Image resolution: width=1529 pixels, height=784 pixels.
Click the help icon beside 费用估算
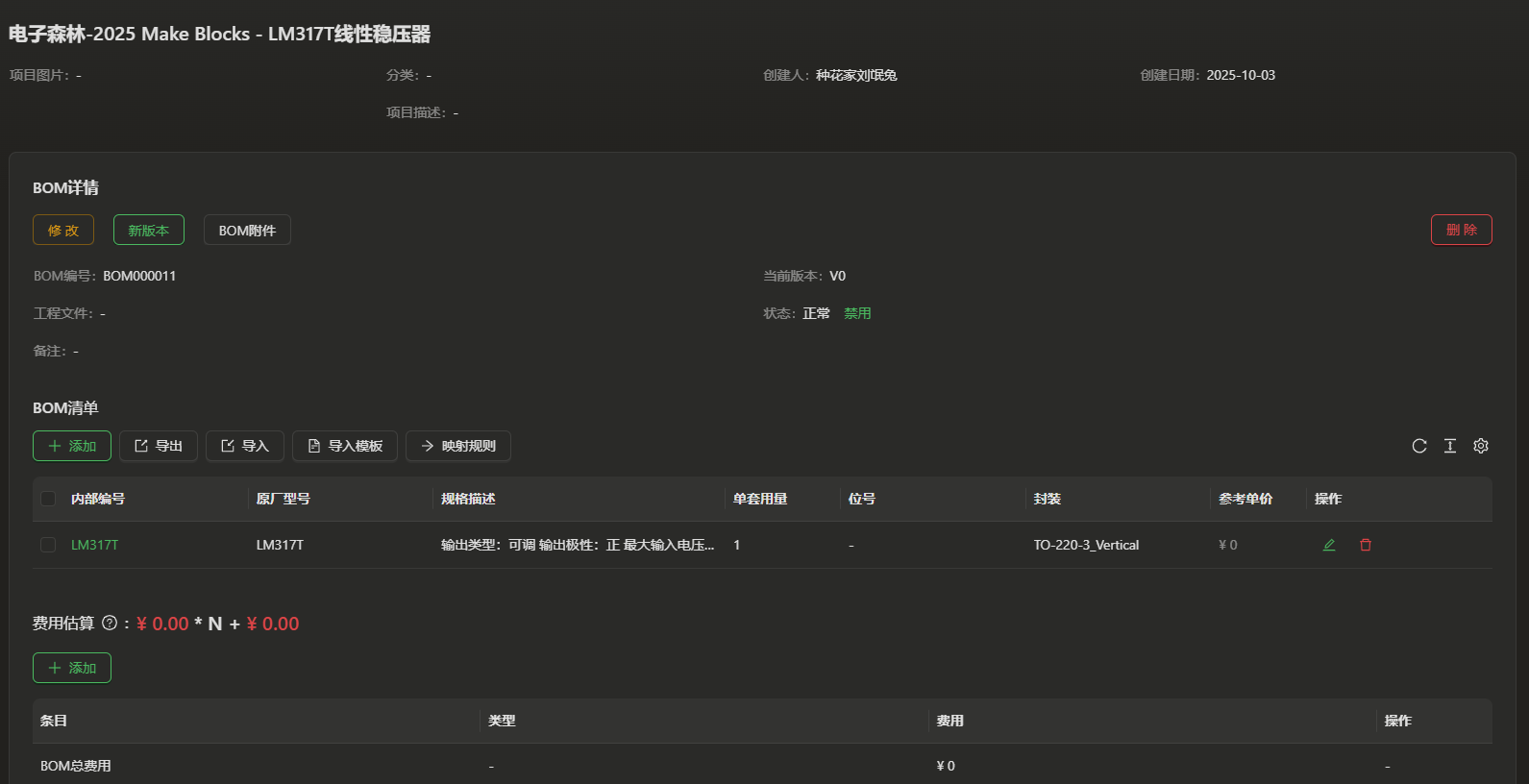110,623
